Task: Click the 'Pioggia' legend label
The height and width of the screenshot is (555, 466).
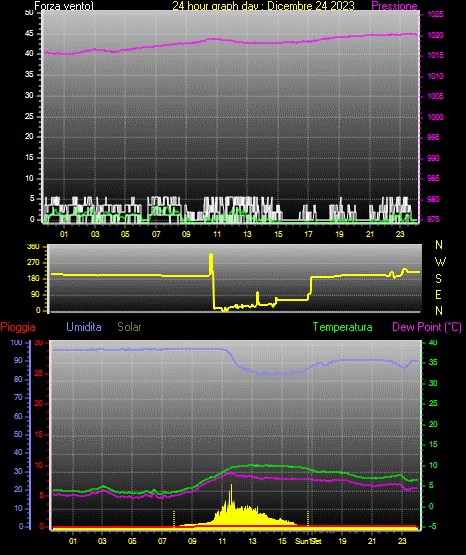Action: point(18,327)
